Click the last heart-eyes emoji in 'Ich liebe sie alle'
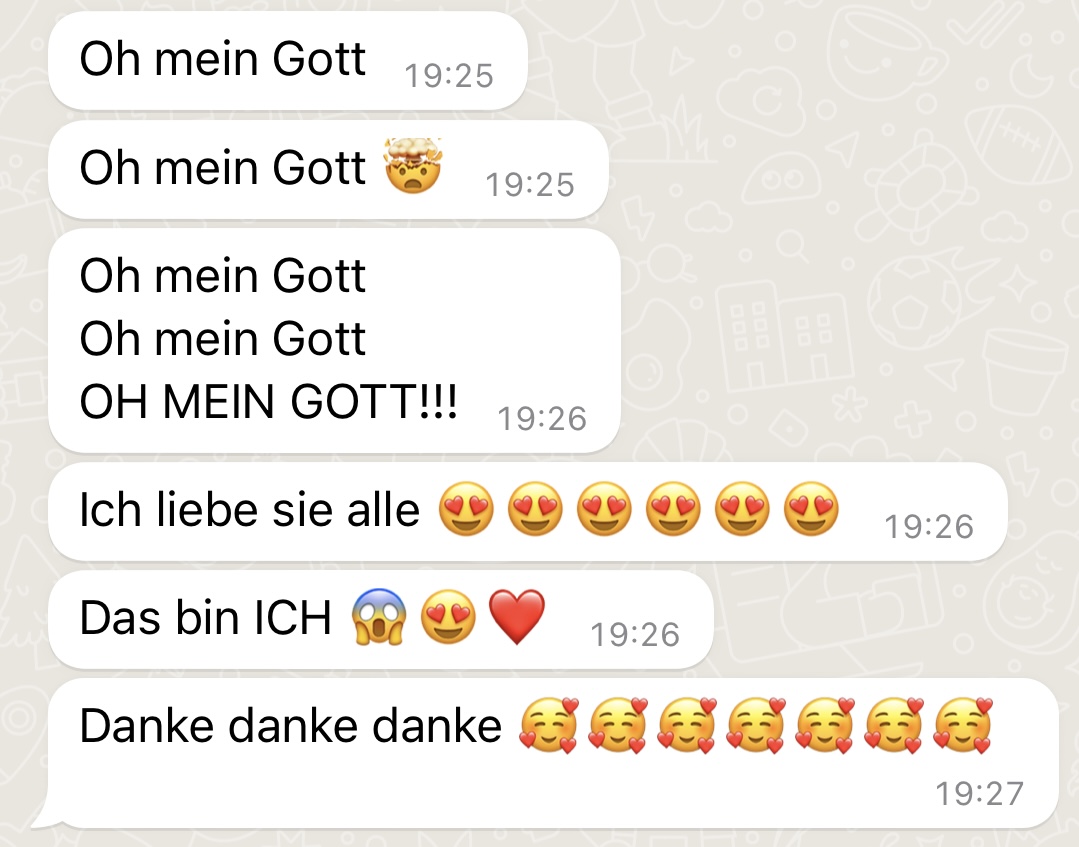This screenshot has height=847, width=1079. pos(812,509)
